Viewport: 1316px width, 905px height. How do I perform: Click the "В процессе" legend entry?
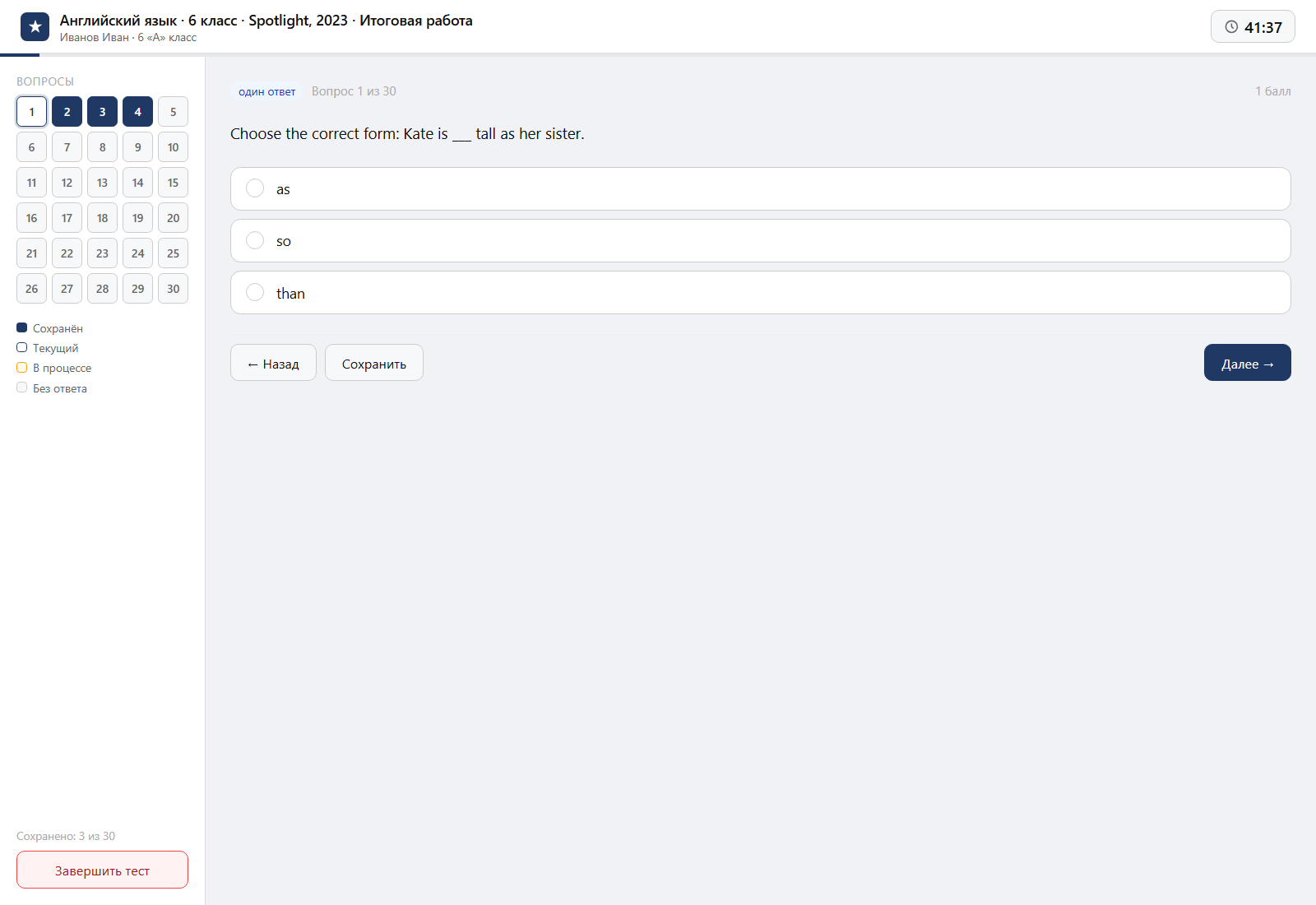click(x=54, y=368)
